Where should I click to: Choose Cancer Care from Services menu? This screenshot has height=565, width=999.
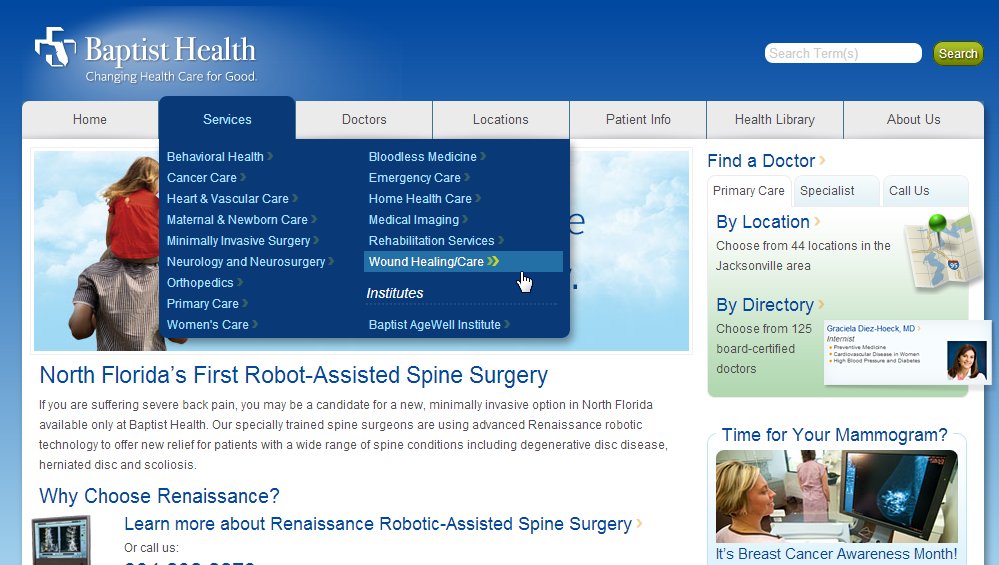coord(201,178)
